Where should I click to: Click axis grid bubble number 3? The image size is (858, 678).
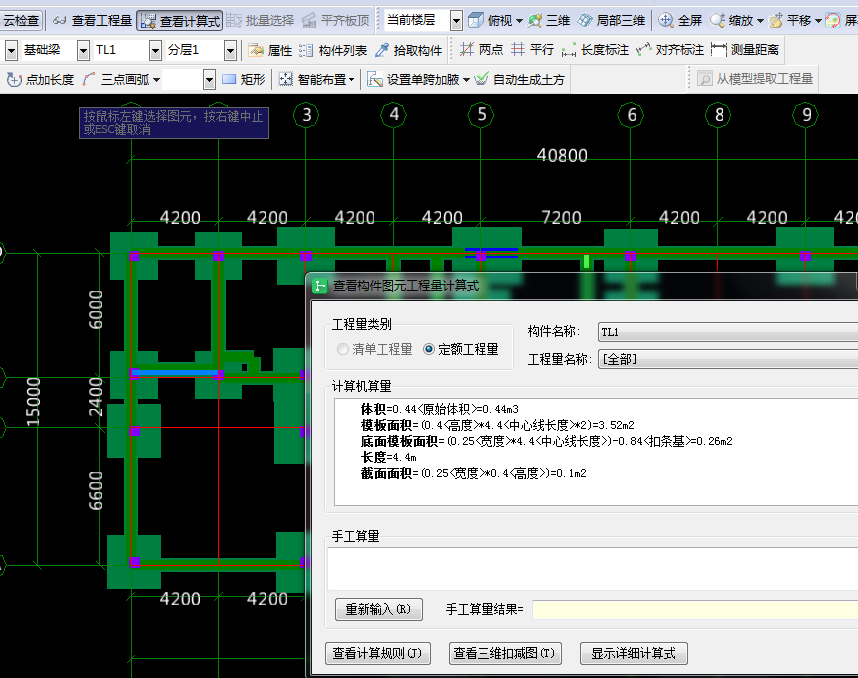point(306,115)
